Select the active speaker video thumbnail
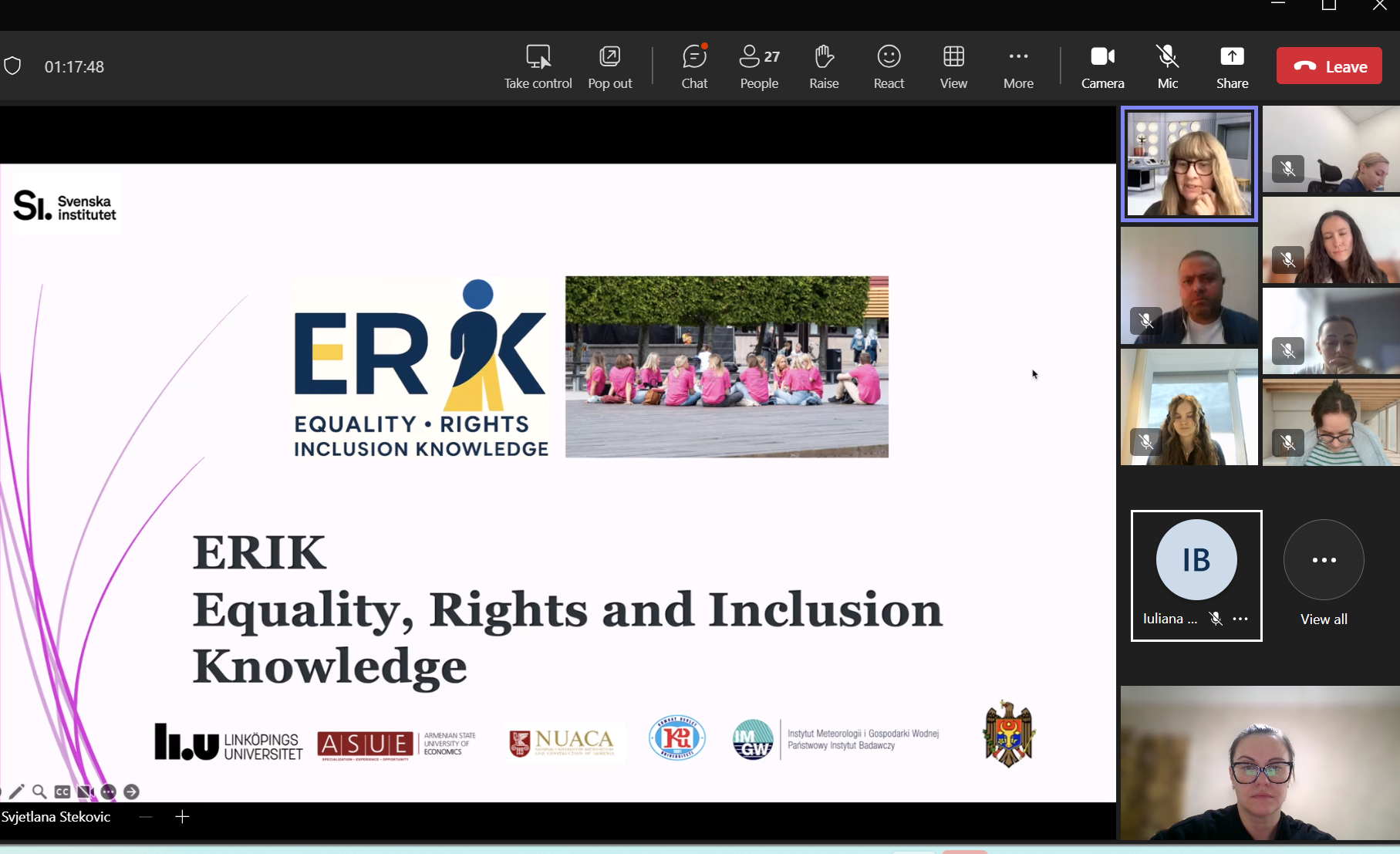This screenshot has width=1400, height=854. [1189, 164]
